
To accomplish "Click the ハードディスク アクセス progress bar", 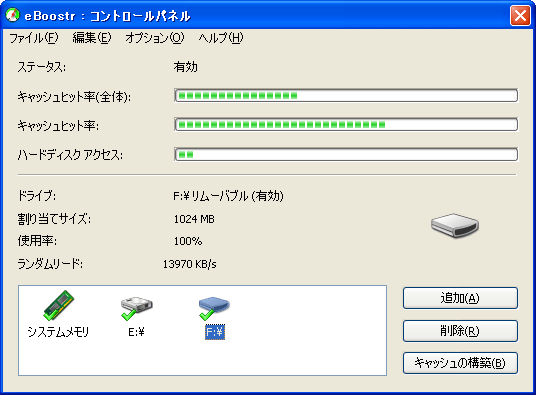I will 346,154.
